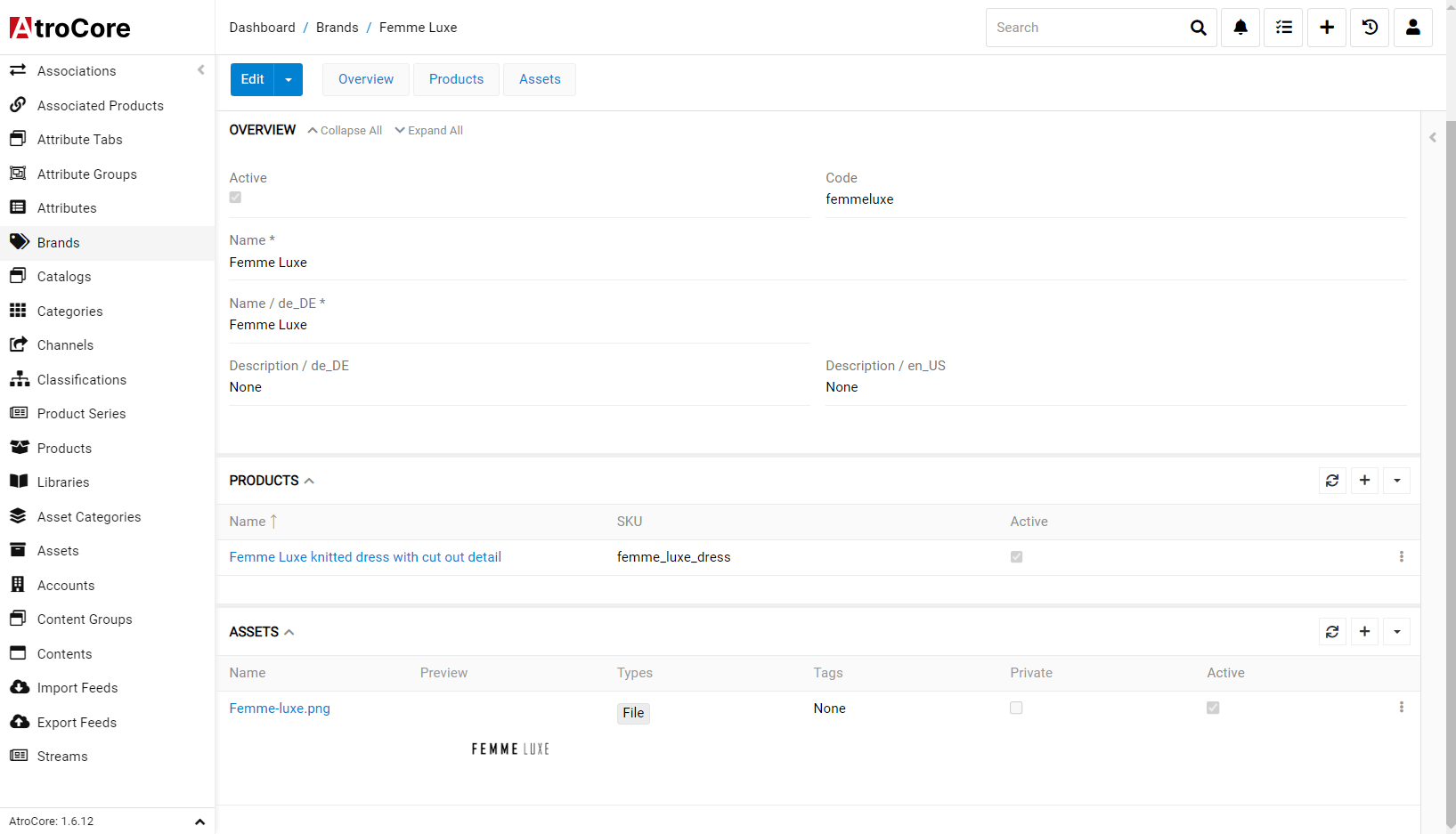Collapse the left sidebar navigation
Screen dimensions: 1456x834
pos(200,69)
